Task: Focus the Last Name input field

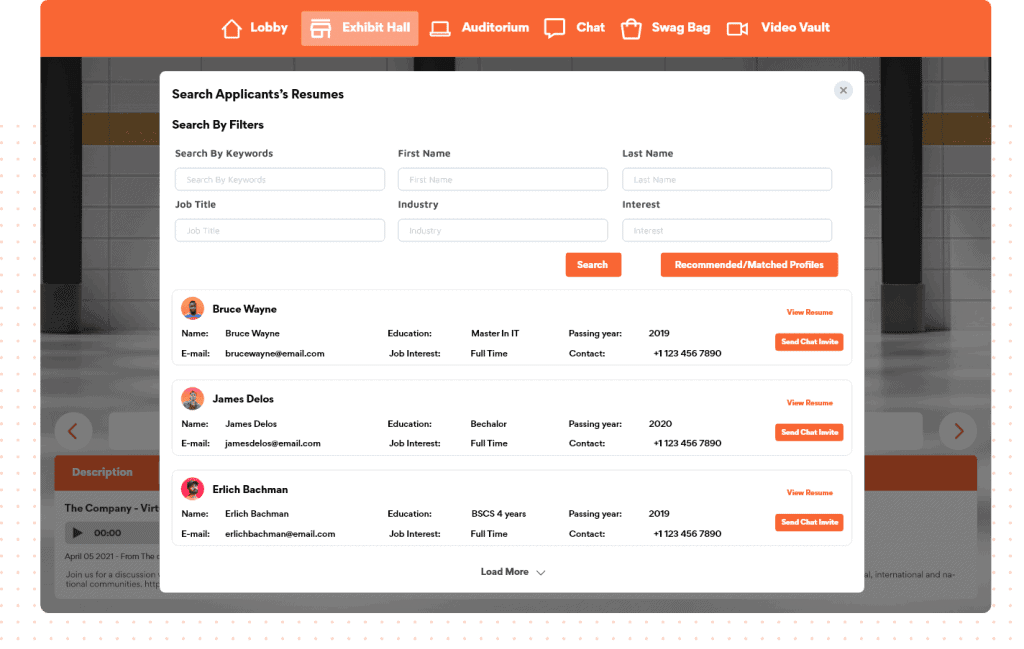Action: tap(727, 180)
